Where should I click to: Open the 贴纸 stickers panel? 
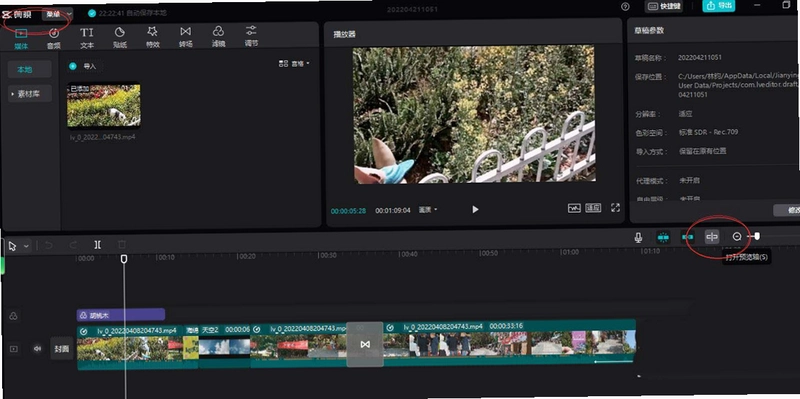120,37
